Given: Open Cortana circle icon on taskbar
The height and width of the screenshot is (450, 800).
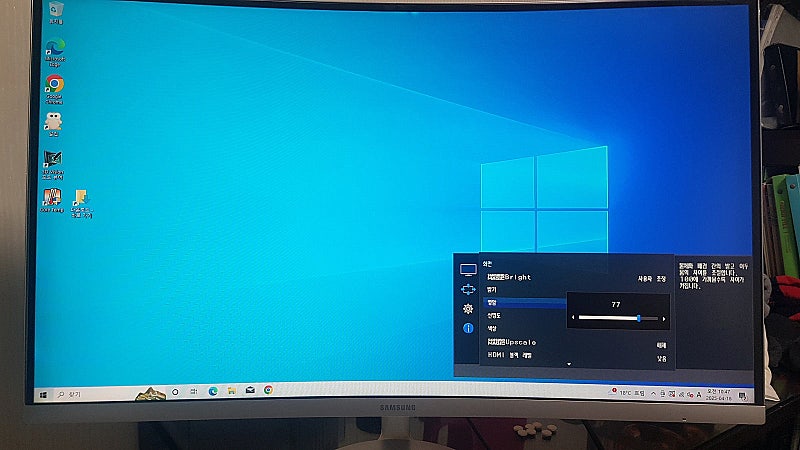Looking at the screenshot, I should 175,392.
